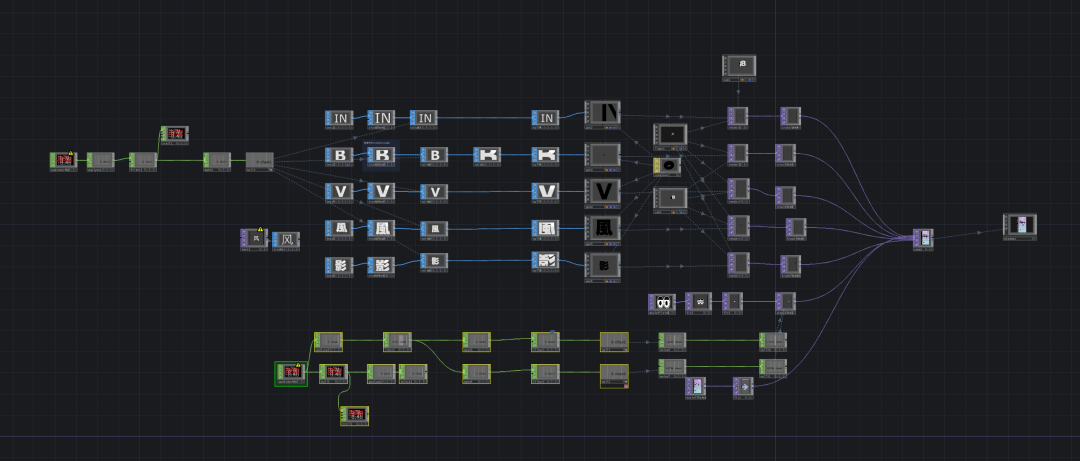The height and width of the screenshot is (461, 1080).
Task: Click the rotated B node in B row
Action: (x=487, y=155)
